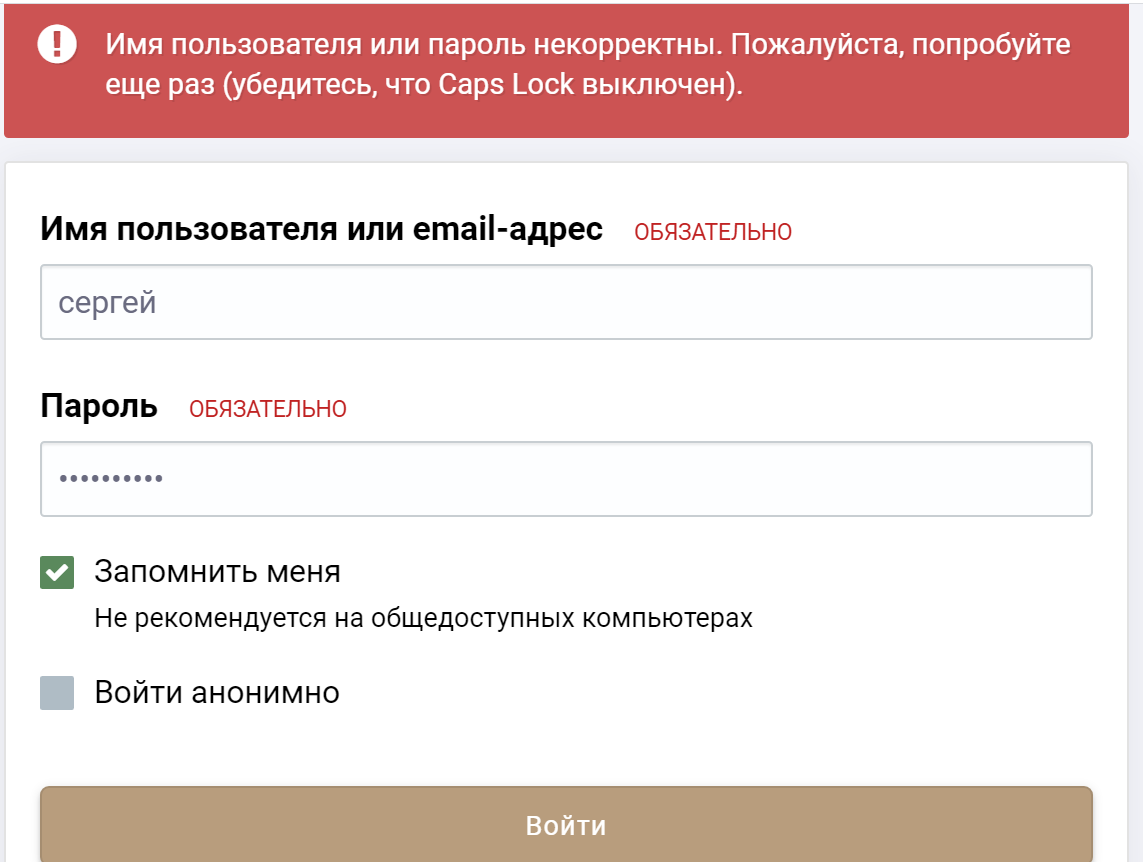Click the empty right side of the red alert banner

(x=1000, y=100)
